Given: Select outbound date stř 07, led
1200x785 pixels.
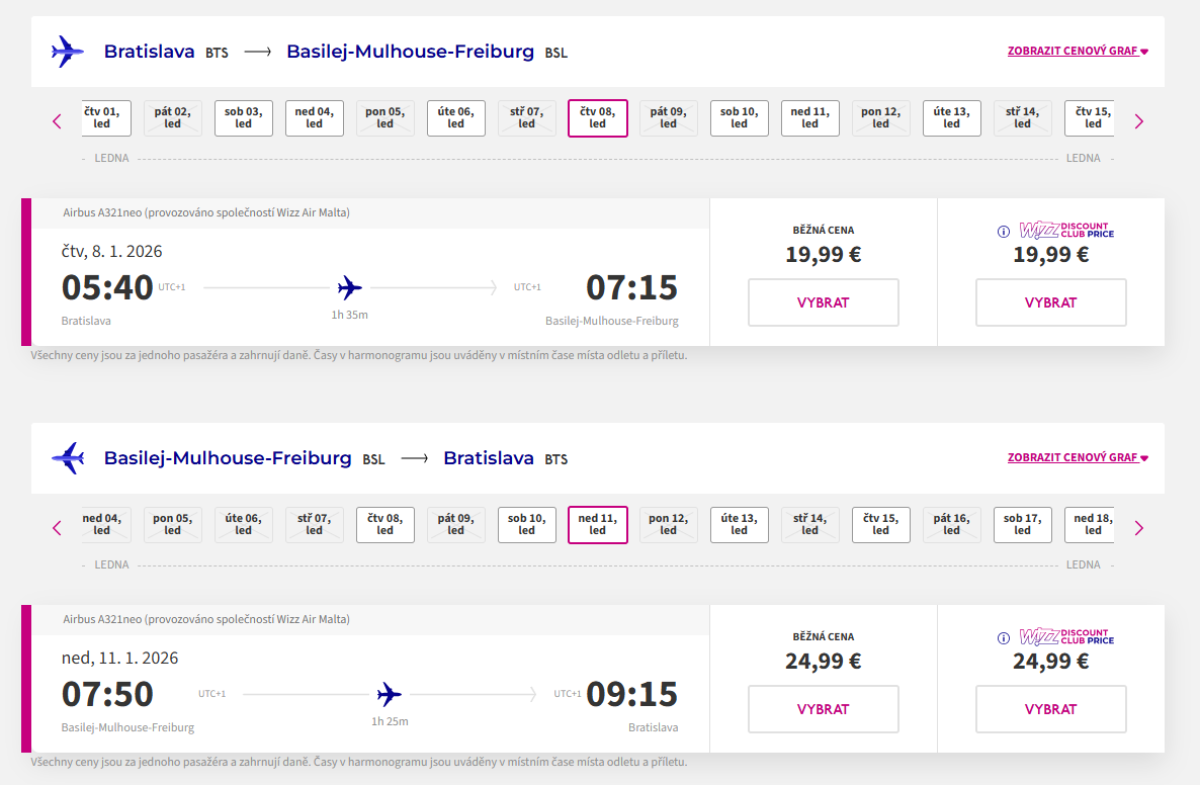Looking at the screenshot, I should [x=527, y=118].
